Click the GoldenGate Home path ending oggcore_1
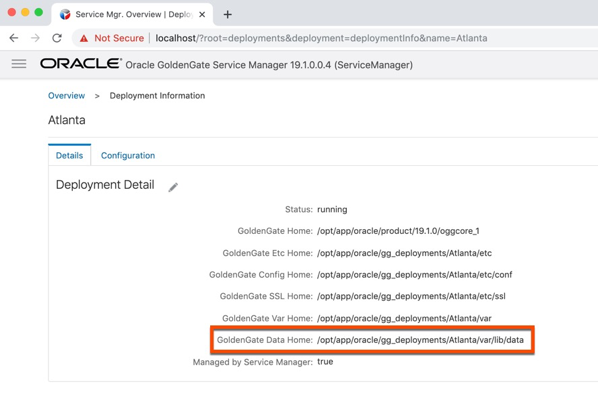This screenshot has width=598, height=397. point(398,231)
